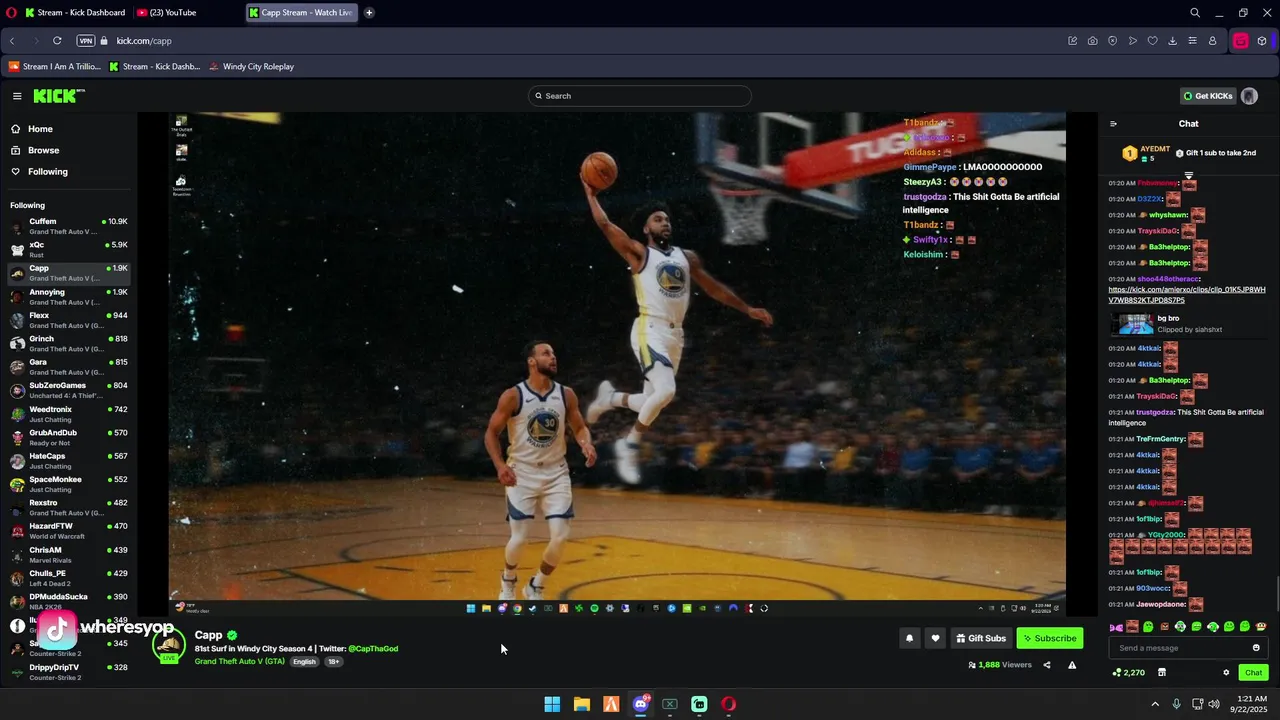Open the user profile avatar menu
1280x720 pixels.
[x=1249, y=96]
